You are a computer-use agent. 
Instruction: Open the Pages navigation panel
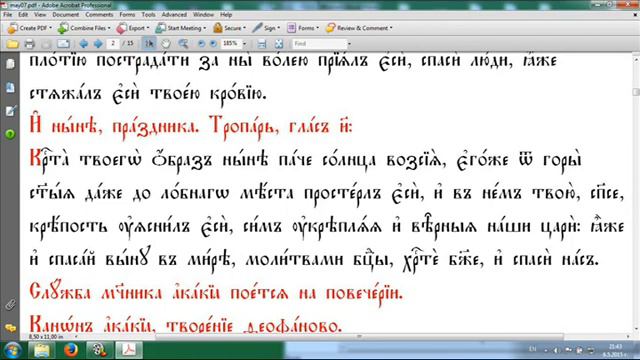click(10, 63)
